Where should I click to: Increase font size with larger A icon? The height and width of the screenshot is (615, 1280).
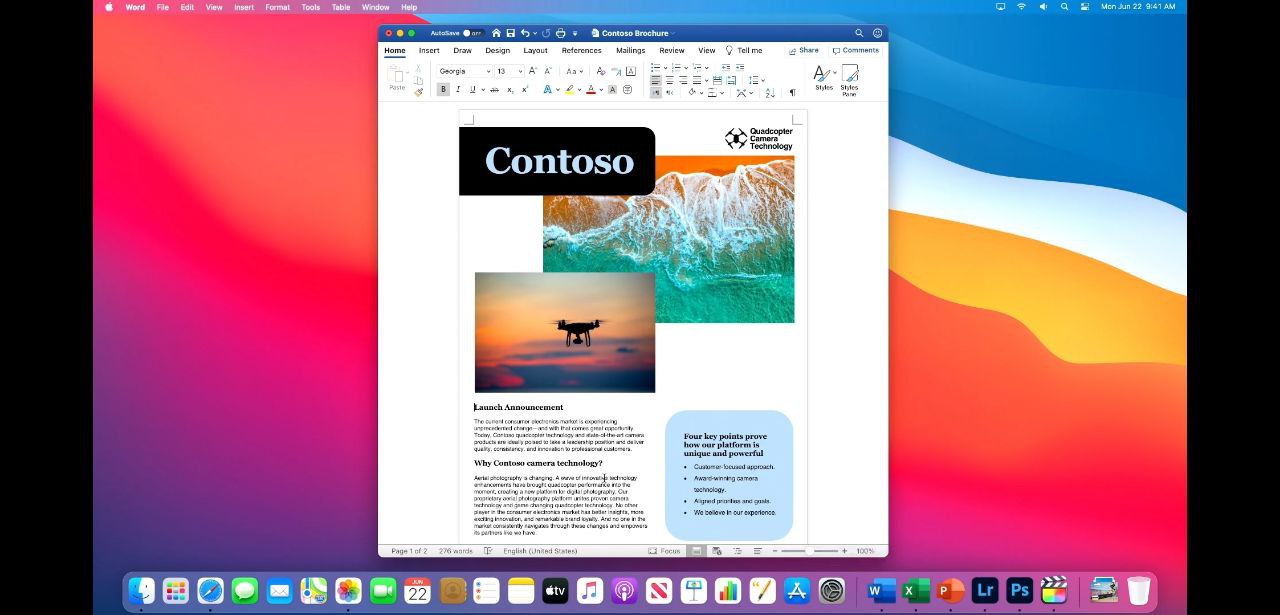[x=532, y=71]
